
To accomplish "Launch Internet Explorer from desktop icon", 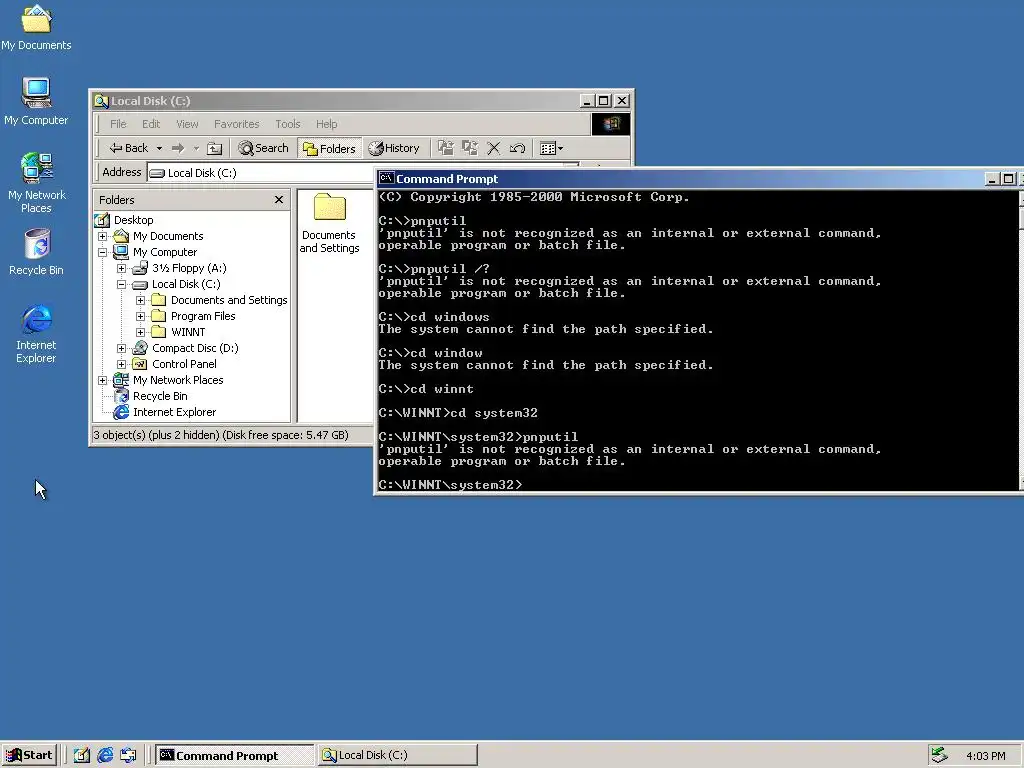I will coord(36,334).
